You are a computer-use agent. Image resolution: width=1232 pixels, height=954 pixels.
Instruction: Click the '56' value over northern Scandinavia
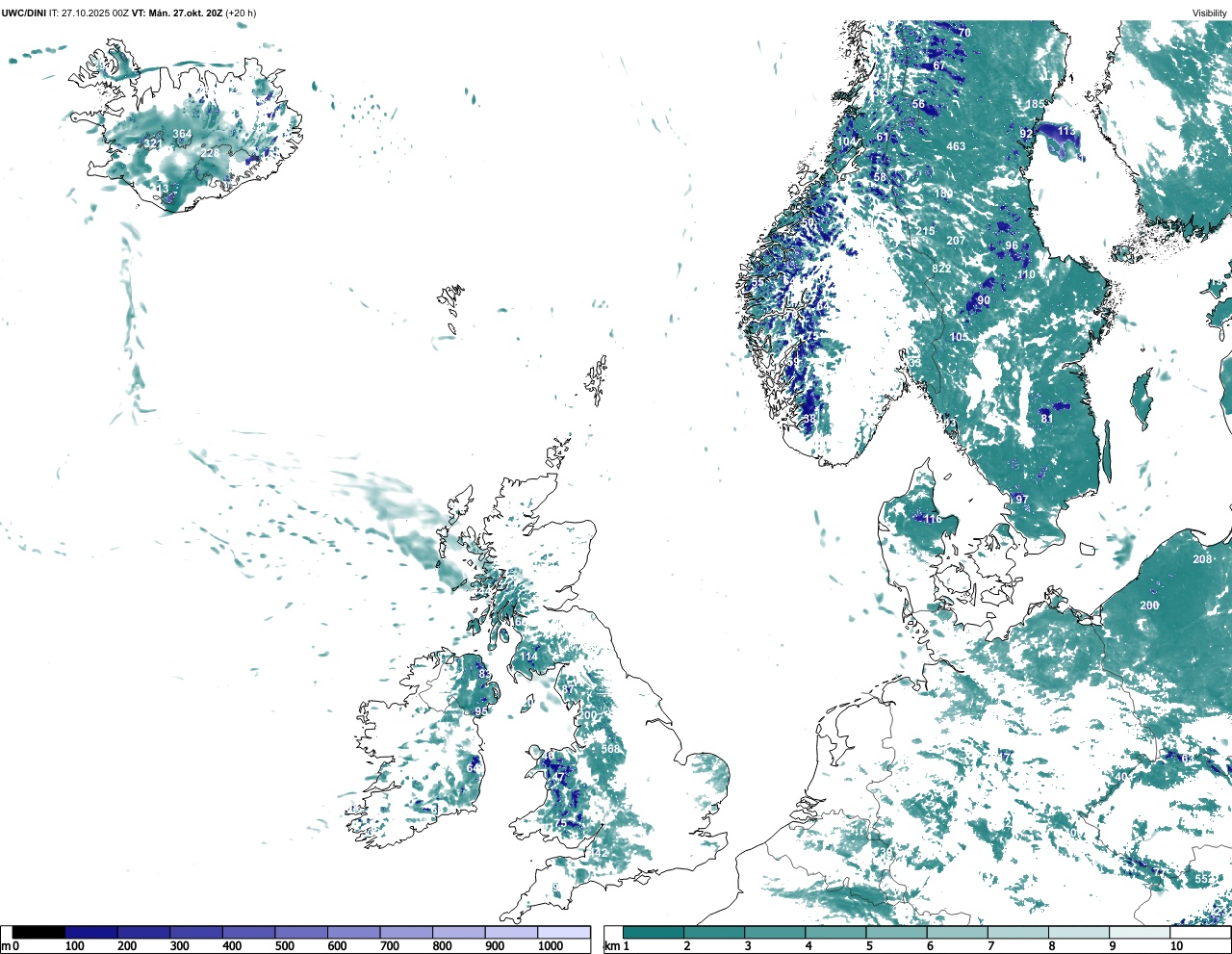(918, 104)
